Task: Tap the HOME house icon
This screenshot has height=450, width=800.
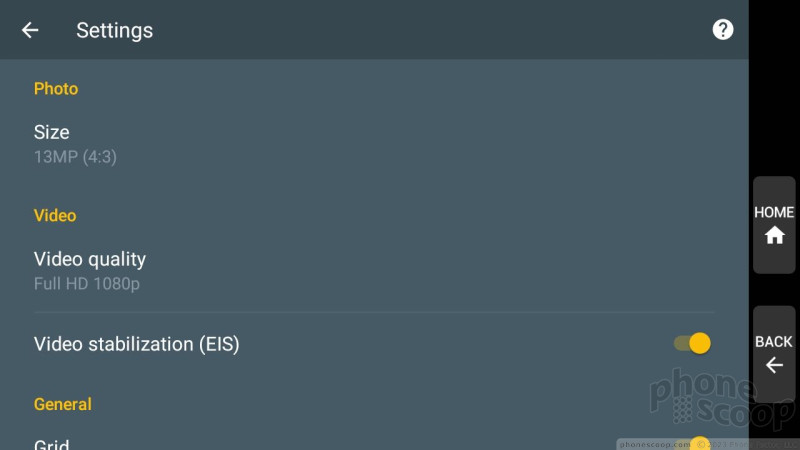Action: pos(774,235)
